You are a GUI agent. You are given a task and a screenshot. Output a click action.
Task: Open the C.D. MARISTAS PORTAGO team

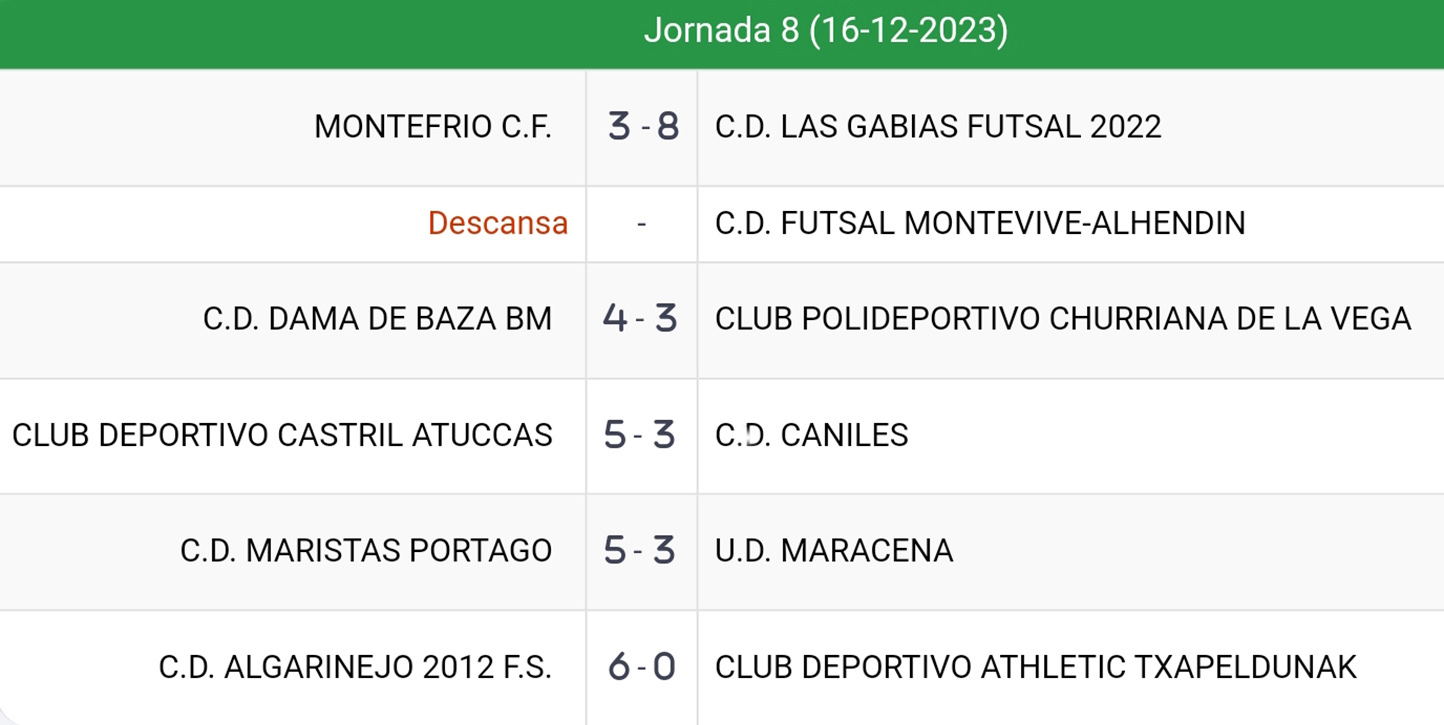[x=366, y=551]
